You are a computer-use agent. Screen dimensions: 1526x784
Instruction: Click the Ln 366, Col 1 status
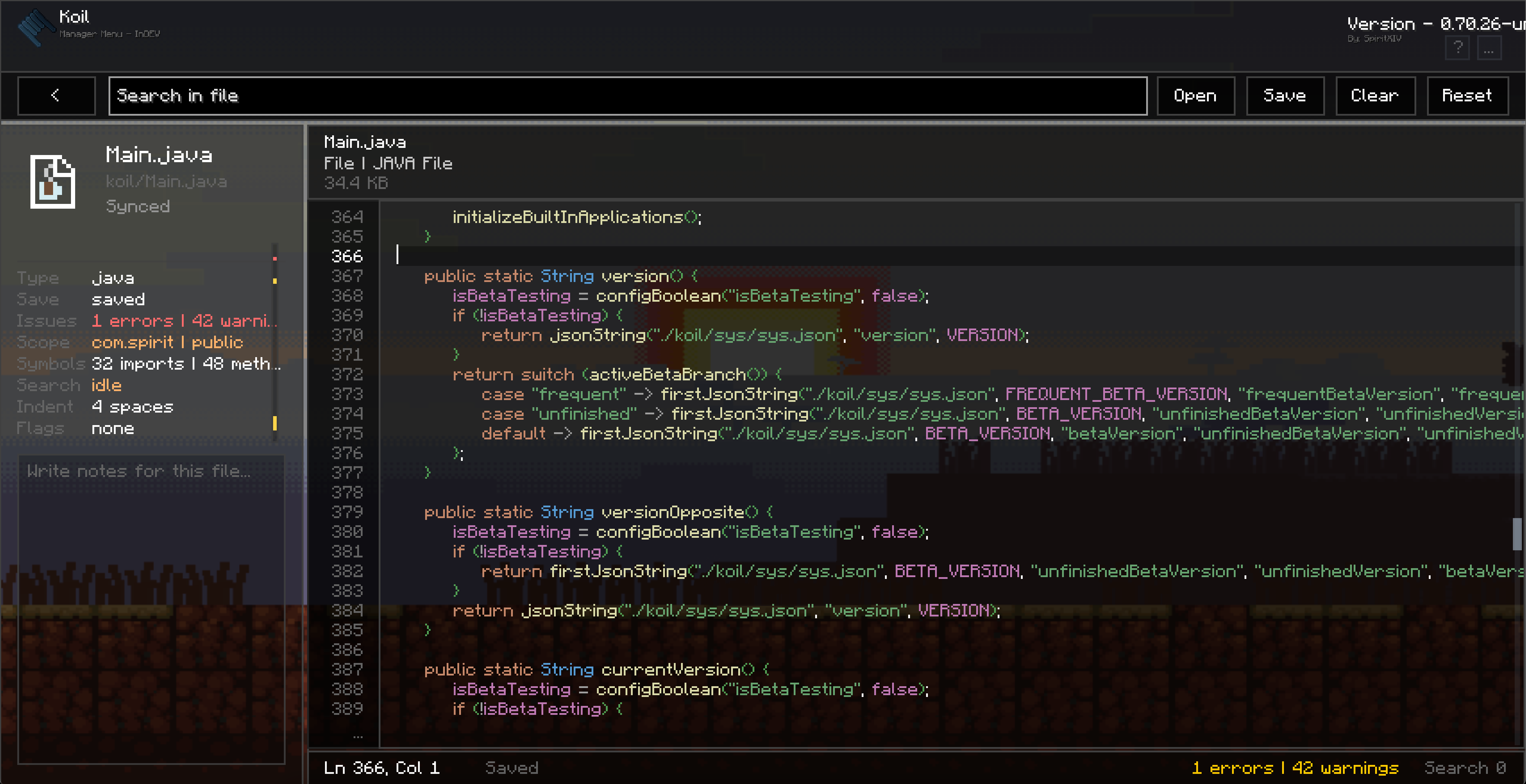click(x=382, y=768)
